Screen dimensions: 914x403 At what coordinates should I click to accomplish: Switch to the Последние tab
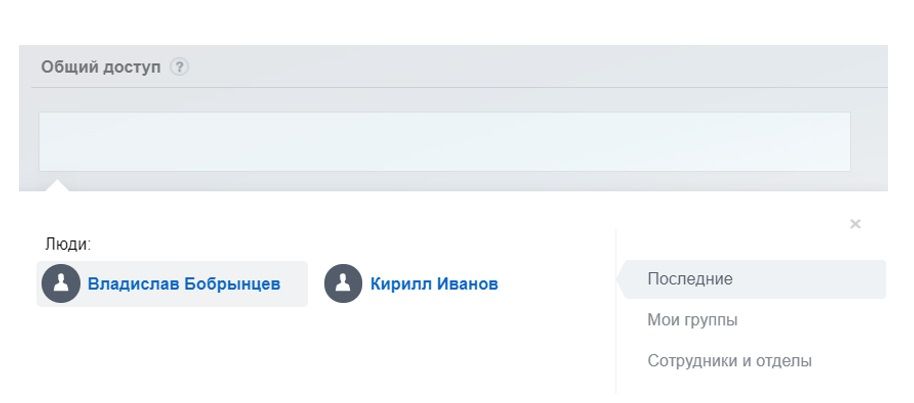click(690, 279)
